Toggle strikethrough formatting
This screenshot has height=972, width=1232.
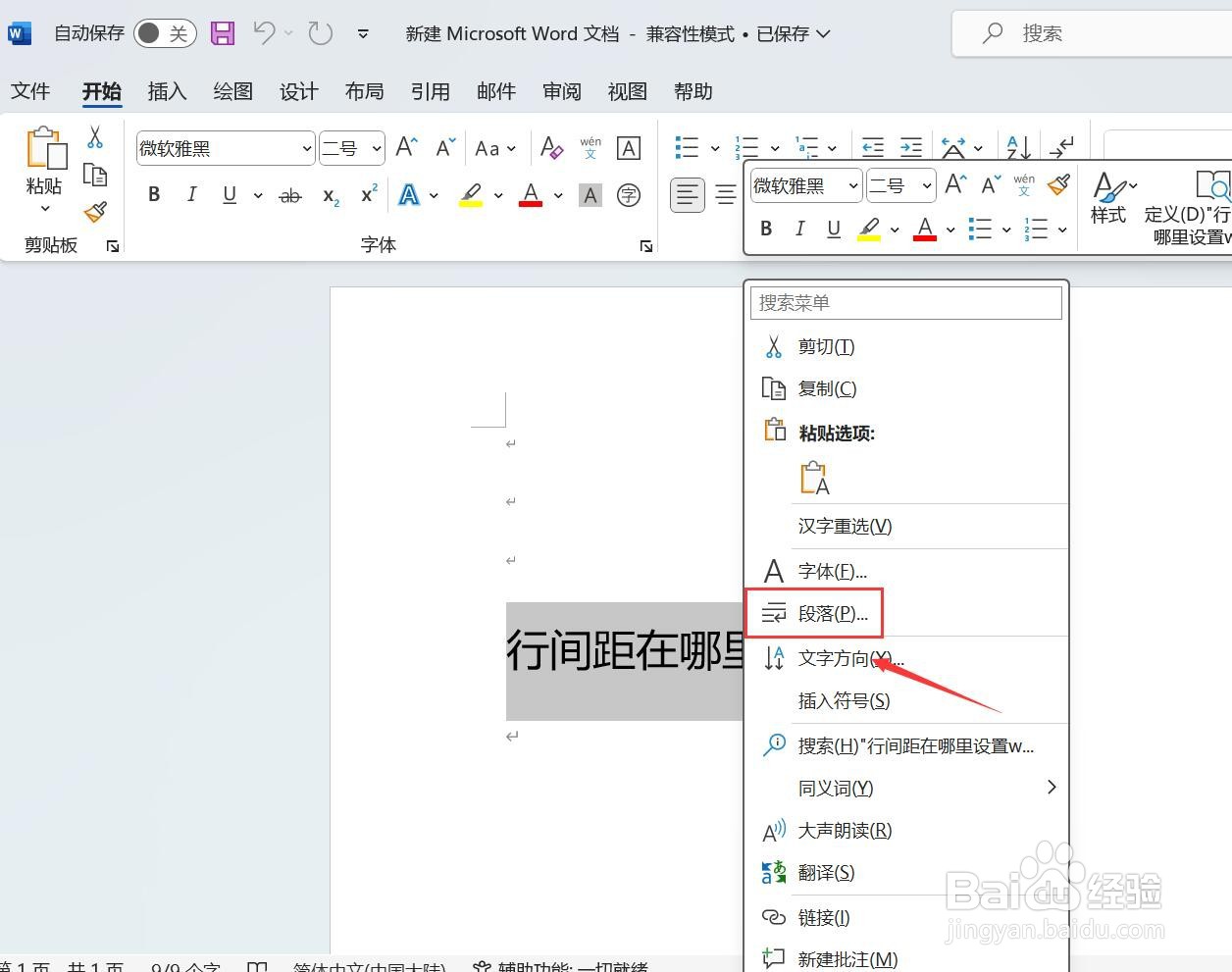tap(289, 195)
